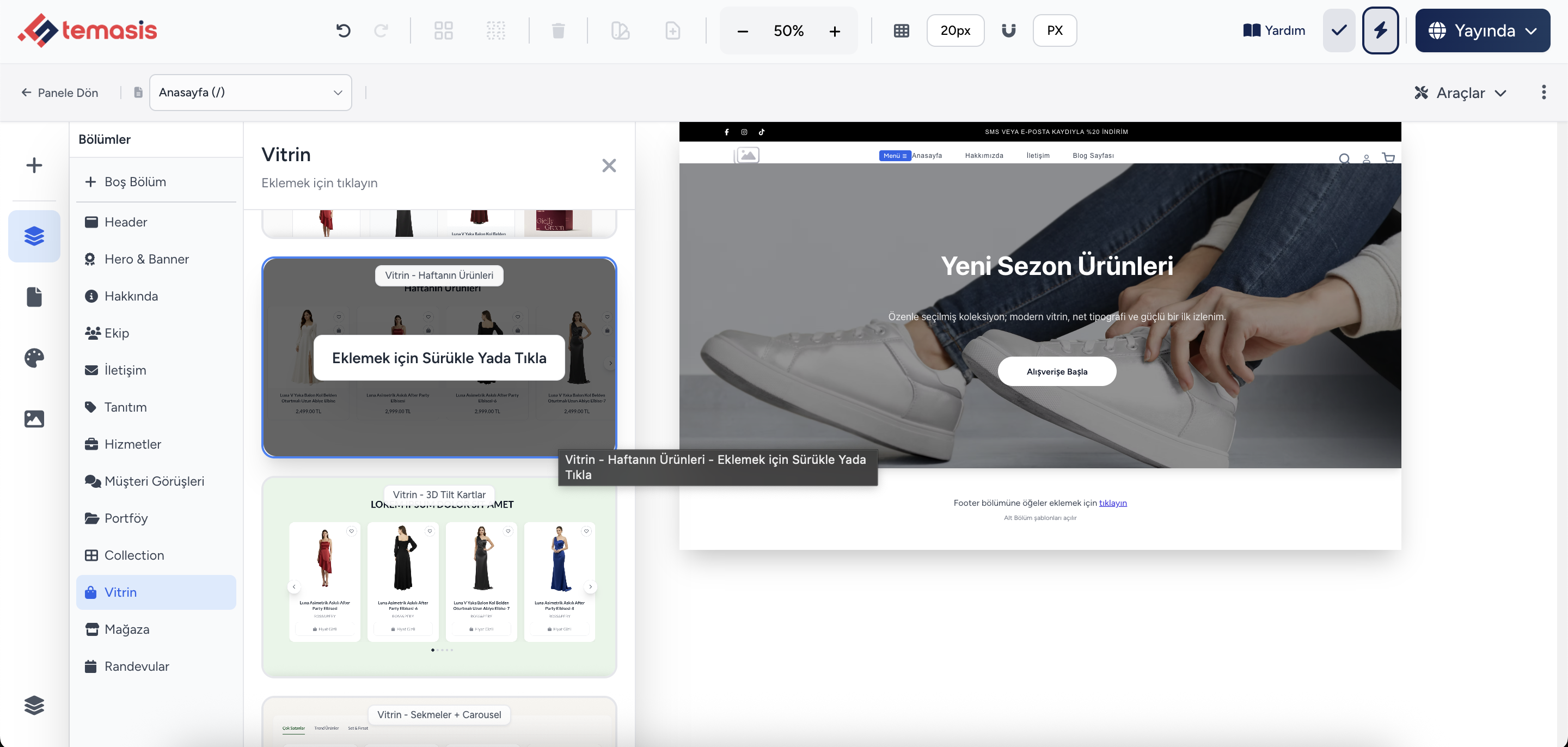Viewport: 1568px width, 747px height.
Task: Click the dotted grid selection icon
Action: (x=496, y=30)
